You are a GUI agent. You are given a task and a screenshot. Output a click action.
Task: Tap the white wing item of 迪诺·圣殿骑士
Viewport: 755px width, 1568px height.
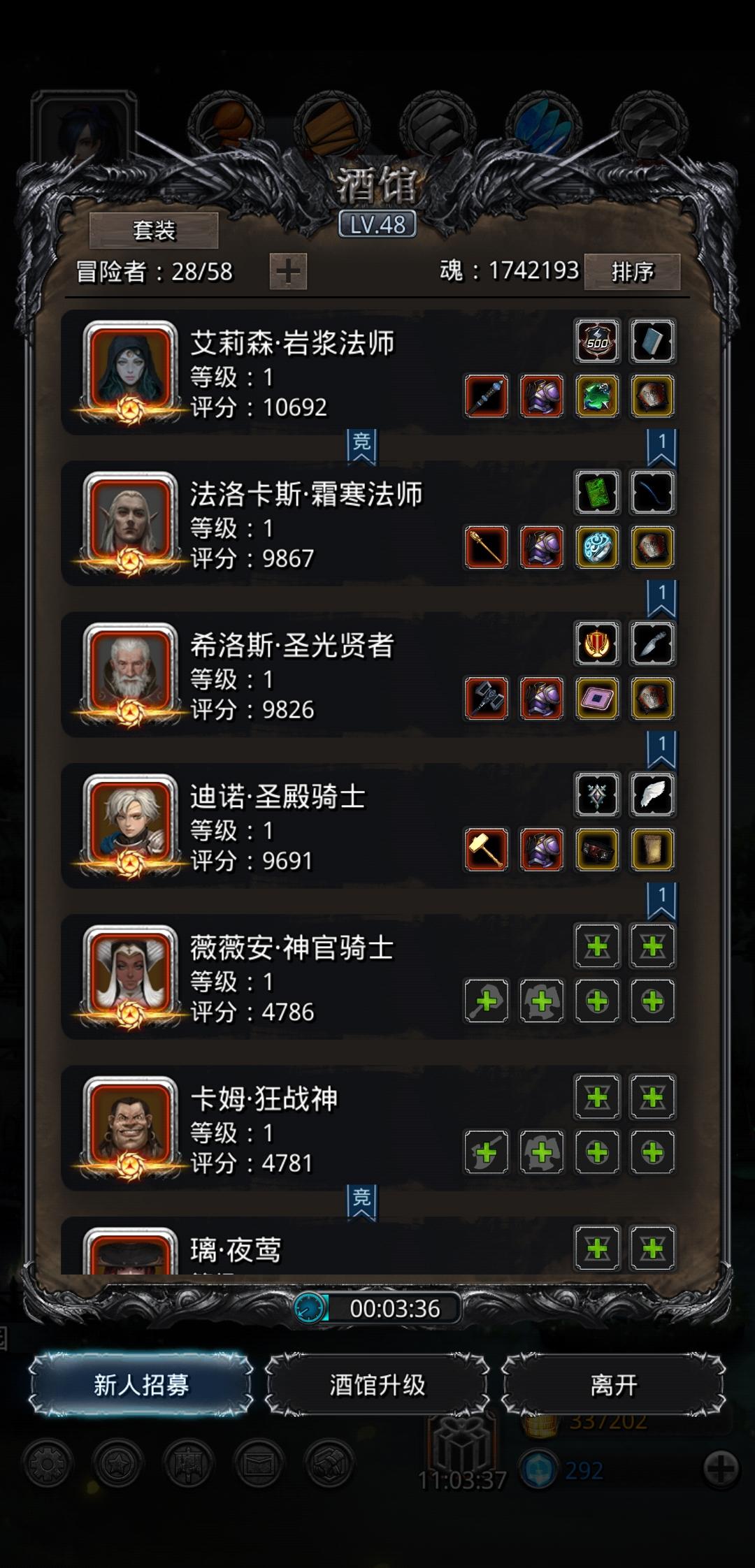[652, 794]
